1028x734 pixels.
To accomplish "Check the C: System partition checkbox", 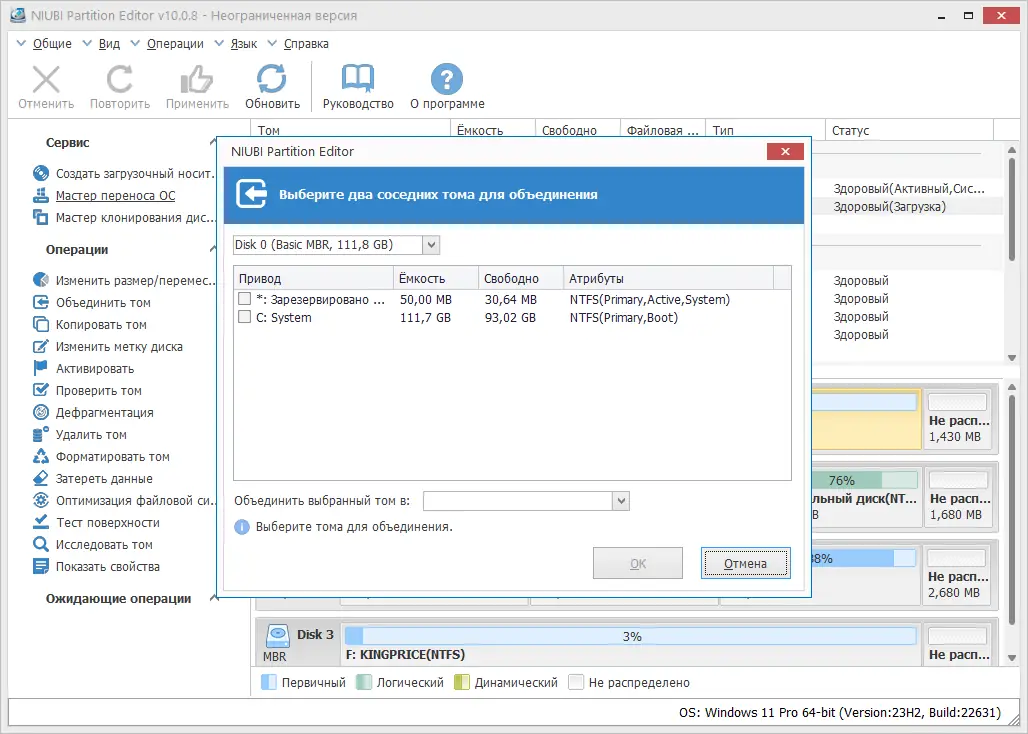I will tap(245, 317).
